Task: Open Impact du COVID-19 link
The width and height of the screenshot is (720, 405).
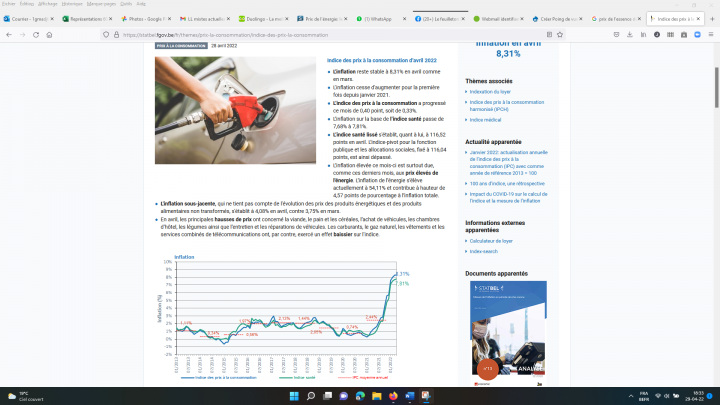Action: (508, 197)
